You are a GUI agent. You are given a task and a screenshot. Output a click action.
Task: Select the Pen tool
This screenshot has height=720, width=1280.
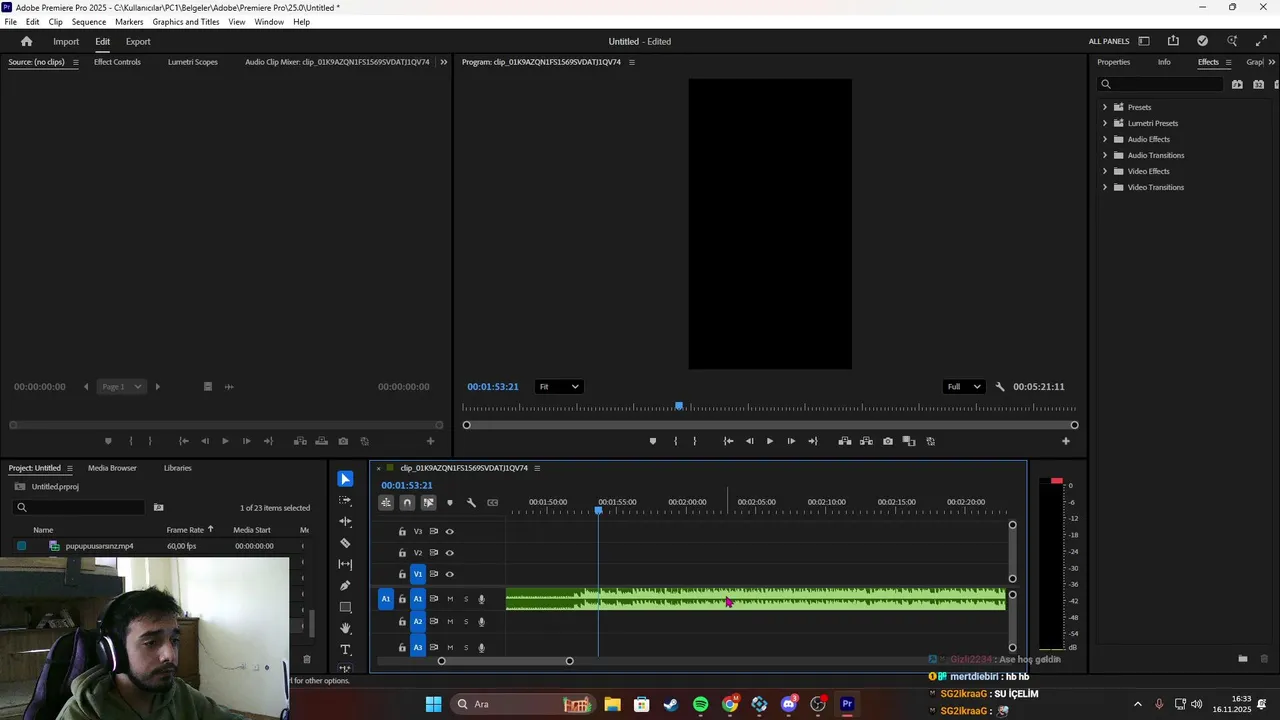[x=345, y=585]
